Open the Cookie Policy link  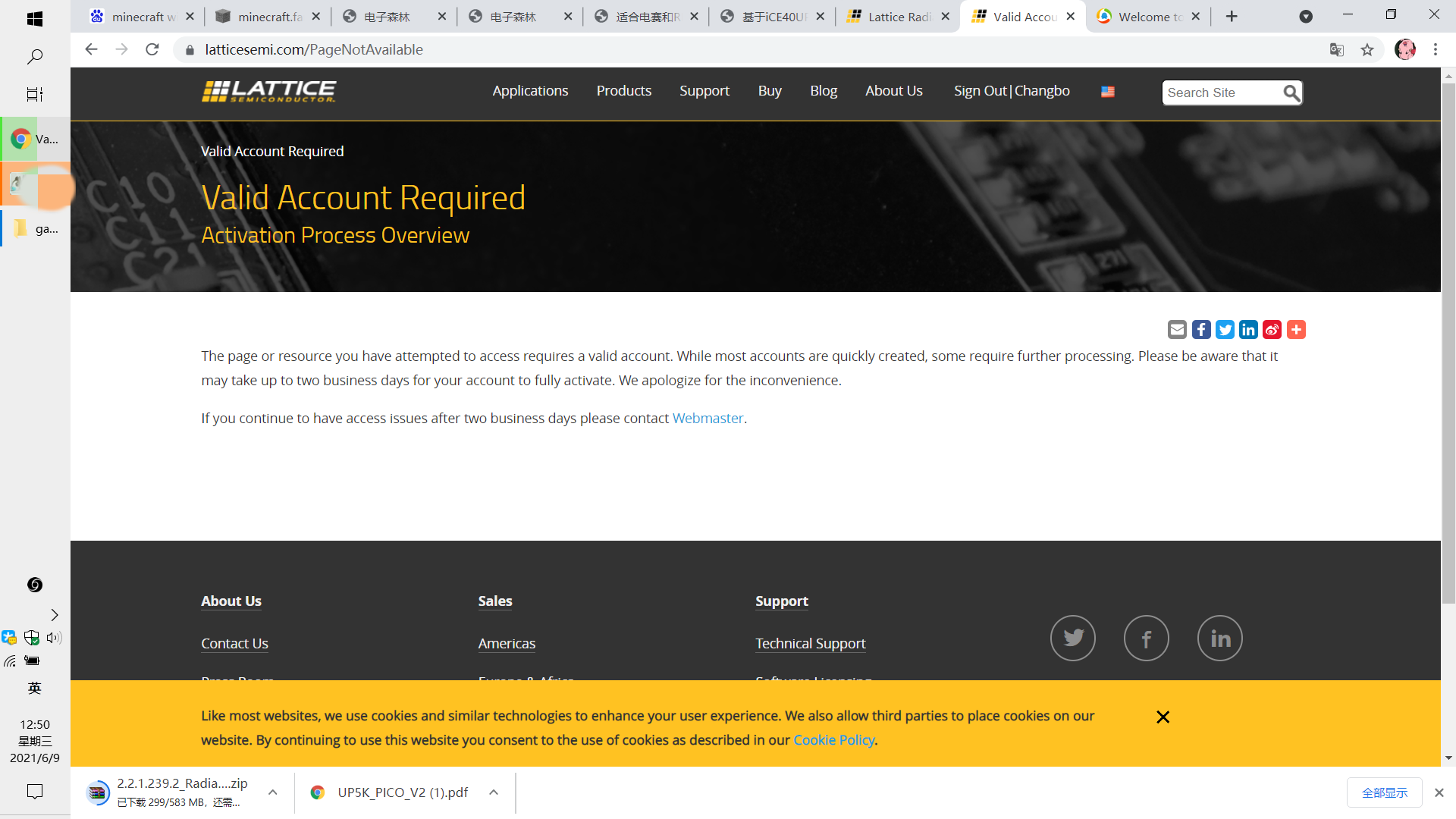[833, 740]
